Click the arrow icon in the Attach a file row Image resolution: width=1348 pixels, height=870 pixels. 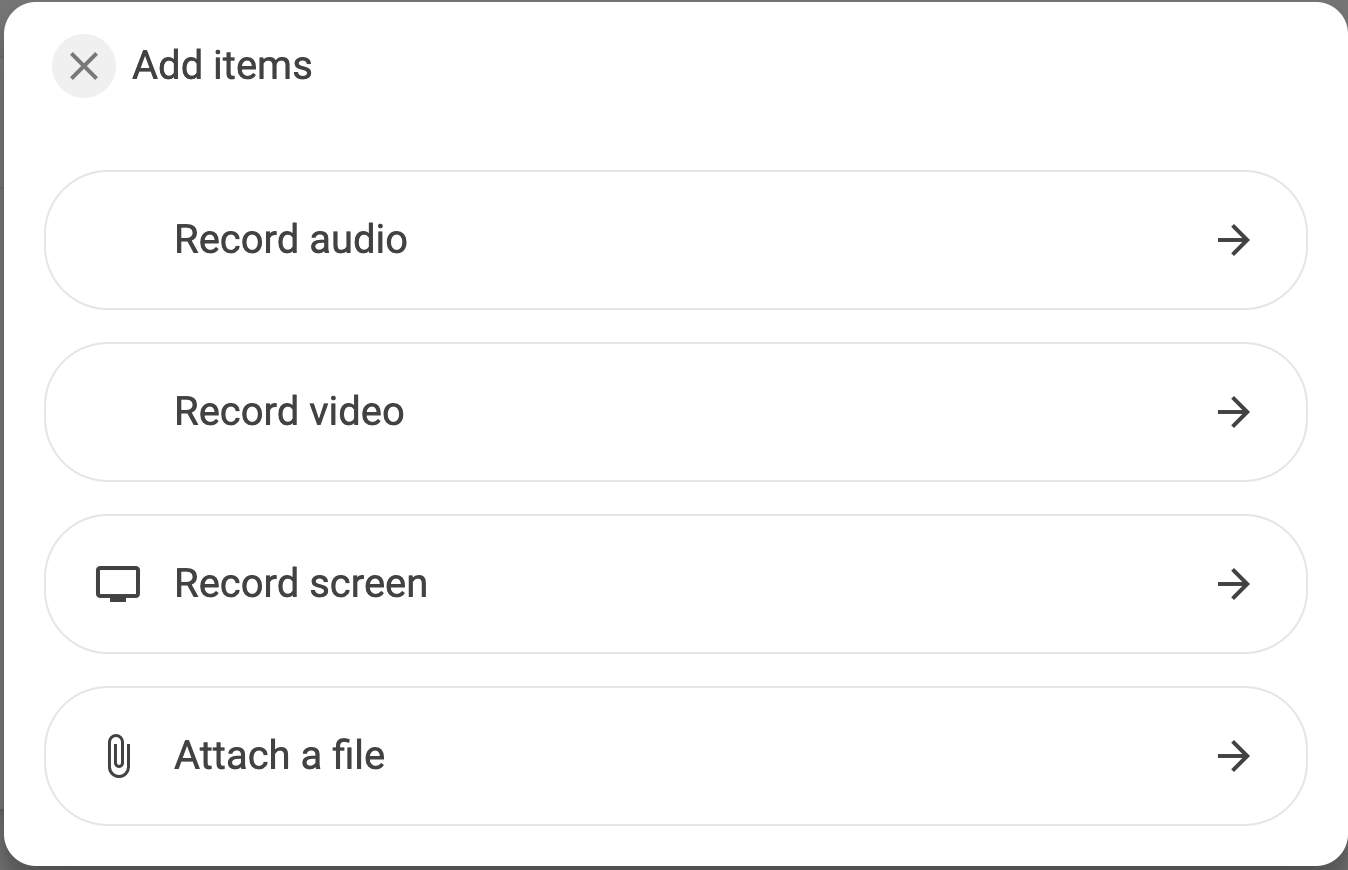(x=1234, y=756)
